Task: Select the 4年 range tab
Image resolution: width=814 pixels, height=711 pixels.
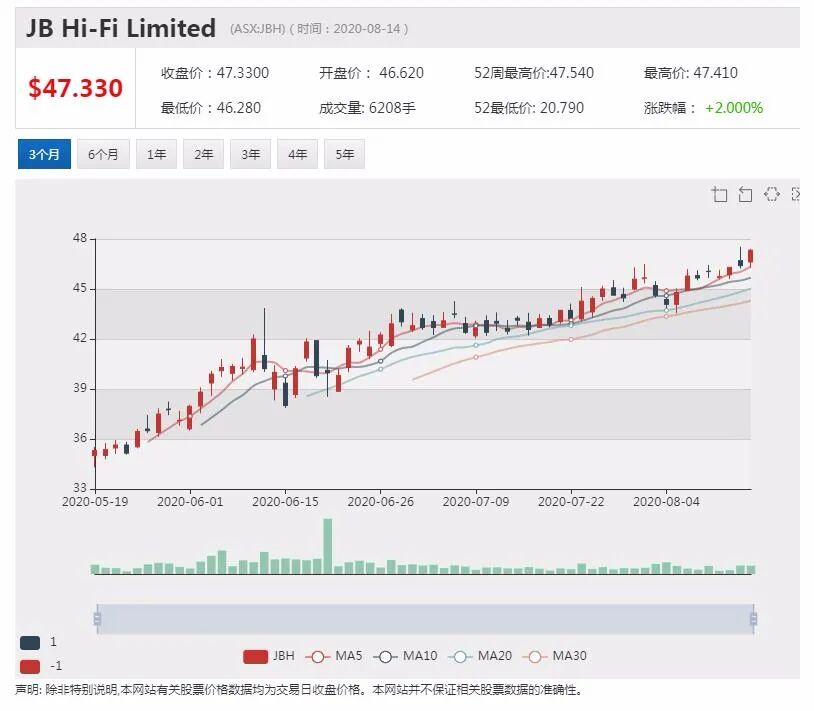Action: point(297,154)
